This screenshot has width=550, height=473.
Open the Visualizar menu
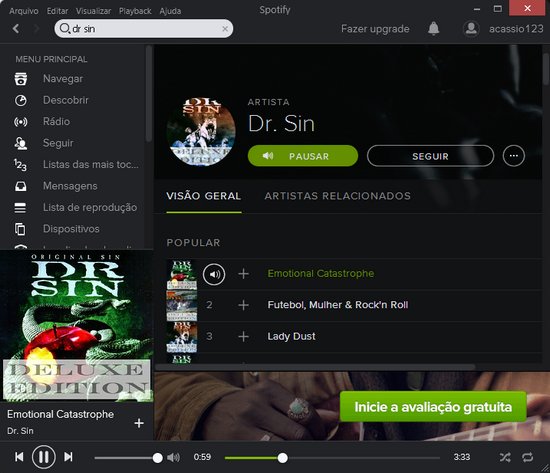93,11
